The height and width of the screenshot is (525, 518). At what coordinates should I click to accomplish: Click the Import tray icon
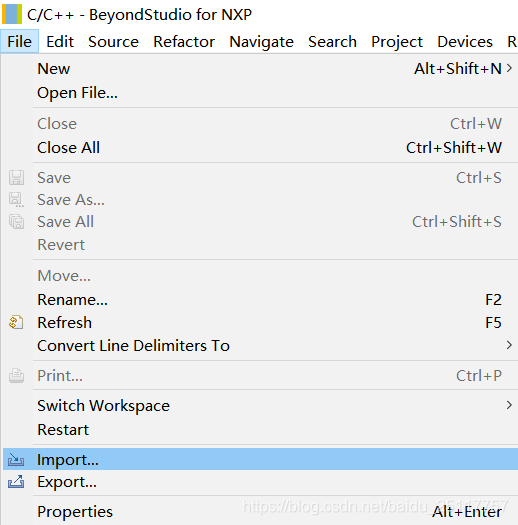click(x=16, y=459)
